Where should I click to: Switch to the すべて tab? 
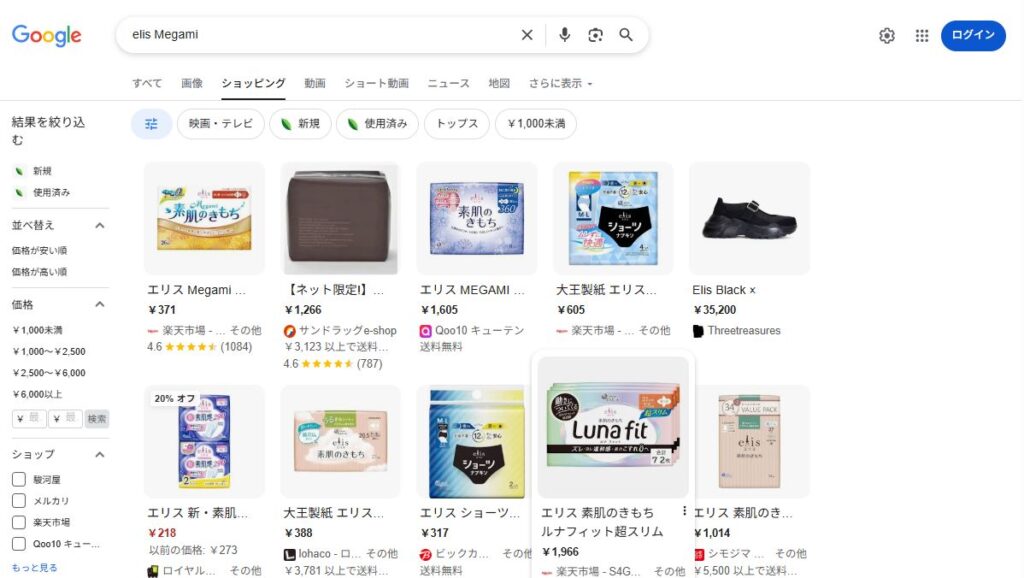coord(147,83)
